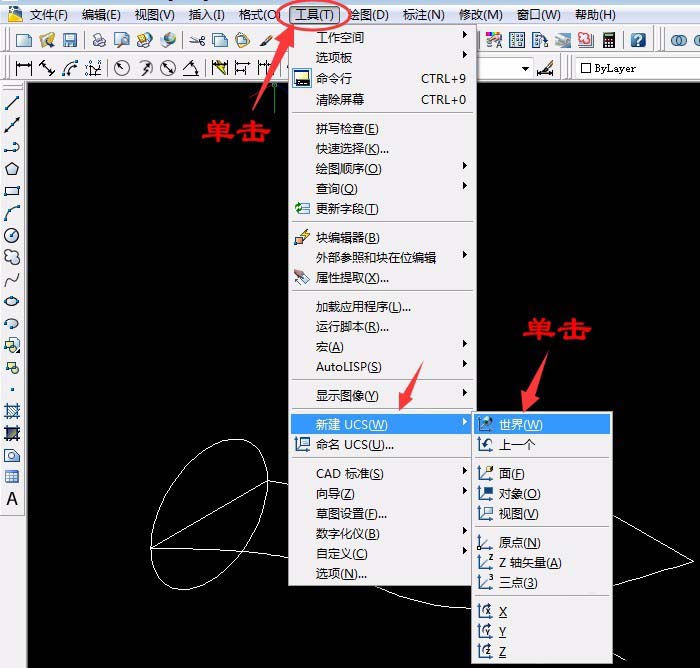Open the 标注(N) menu

pos(424,15)
